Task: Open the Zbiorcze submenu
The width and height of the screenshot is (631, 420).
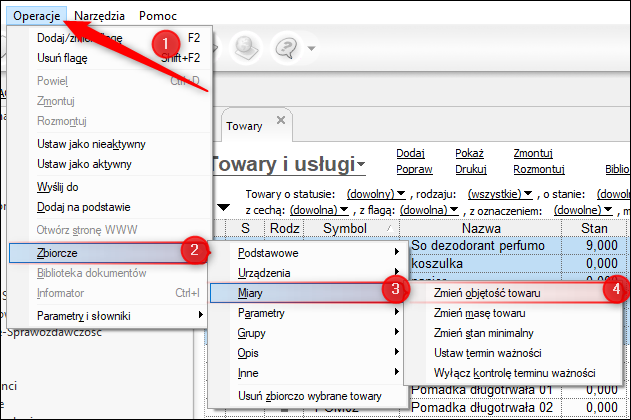Action: [x=108, y=253]
